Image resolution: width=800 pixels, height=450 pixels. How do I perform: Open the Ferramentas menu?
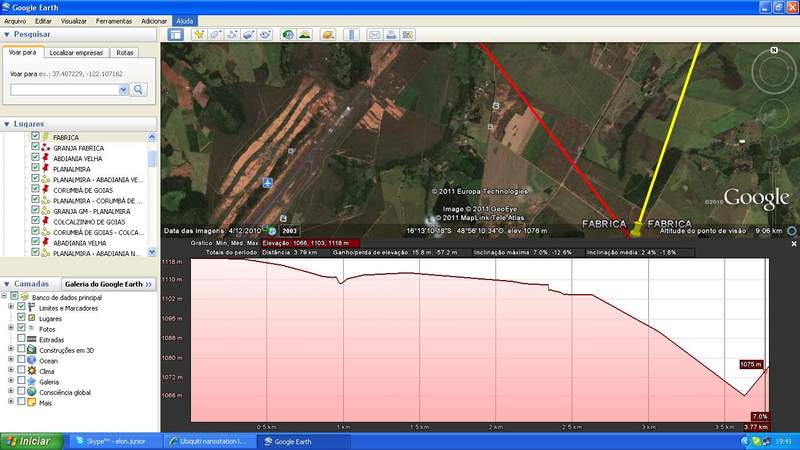114,21
